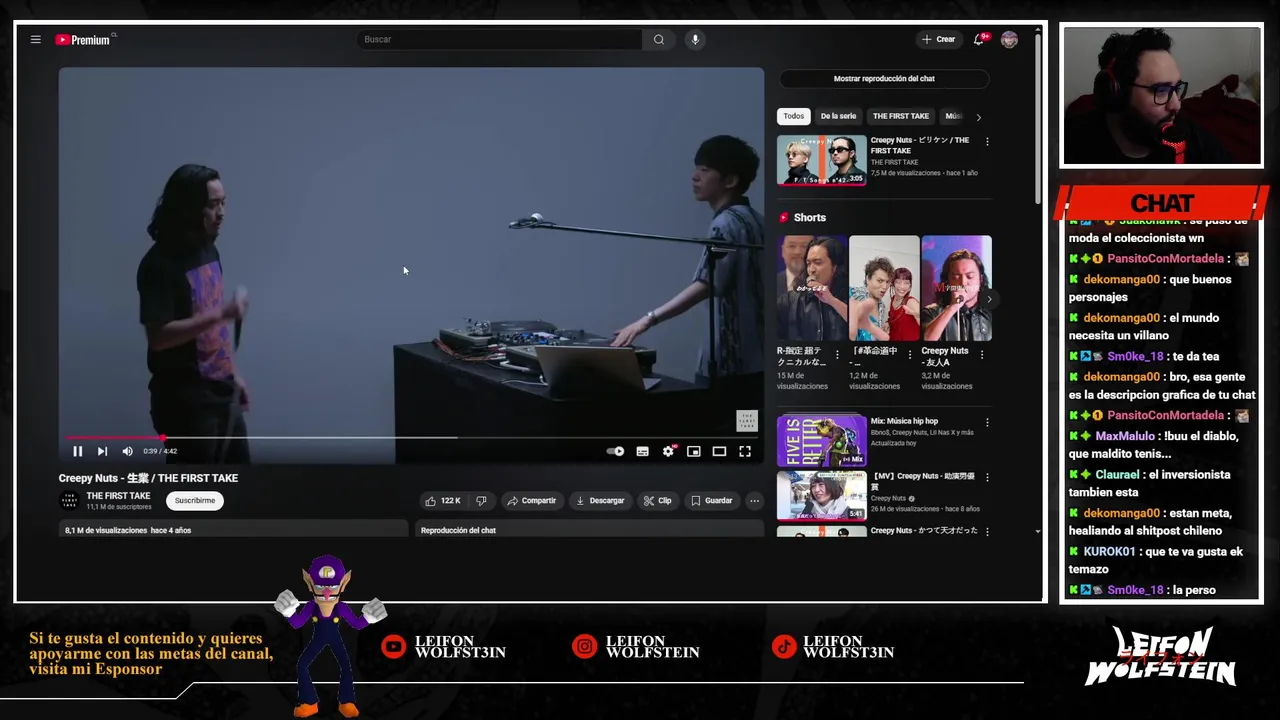The image size is (1280, 720).
Task: Open options for ビリケン video
Action: tap(987, 142)
